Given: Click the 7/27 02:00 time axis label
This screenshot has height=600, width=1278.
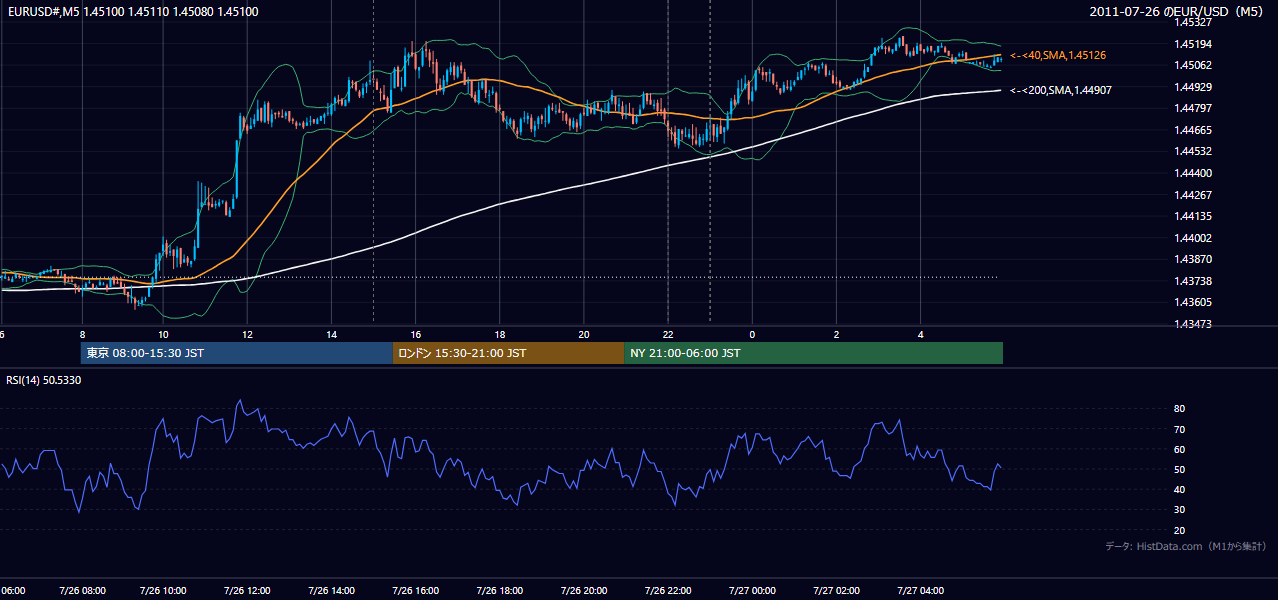Looking at the screenshot, I should coord(836,591).
